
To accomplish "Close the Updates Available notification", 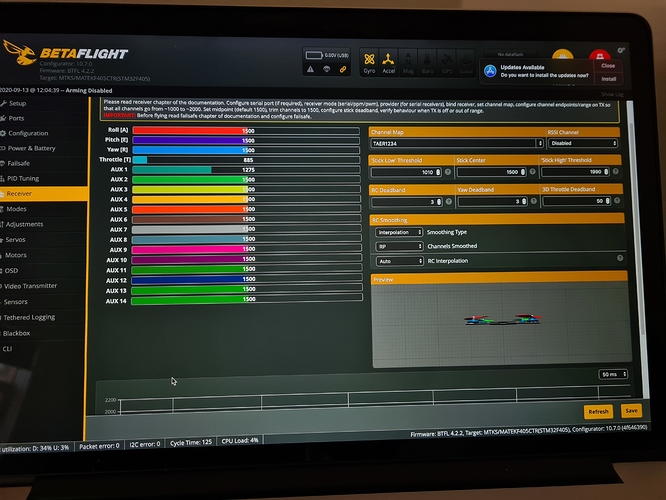I will pos(608,66).
